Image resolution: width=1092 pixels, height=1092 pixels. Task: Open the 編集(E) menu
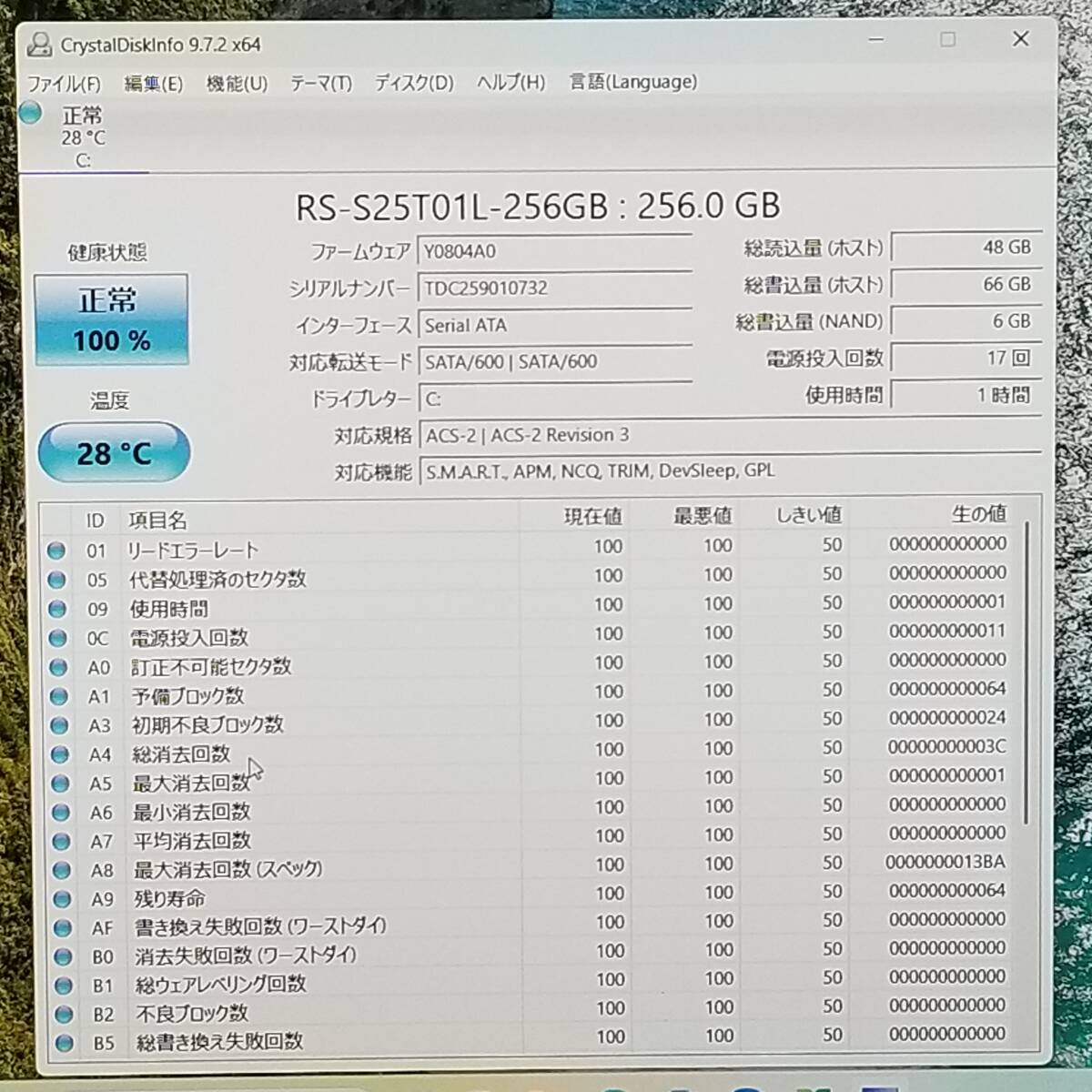[x=153, y=84]
